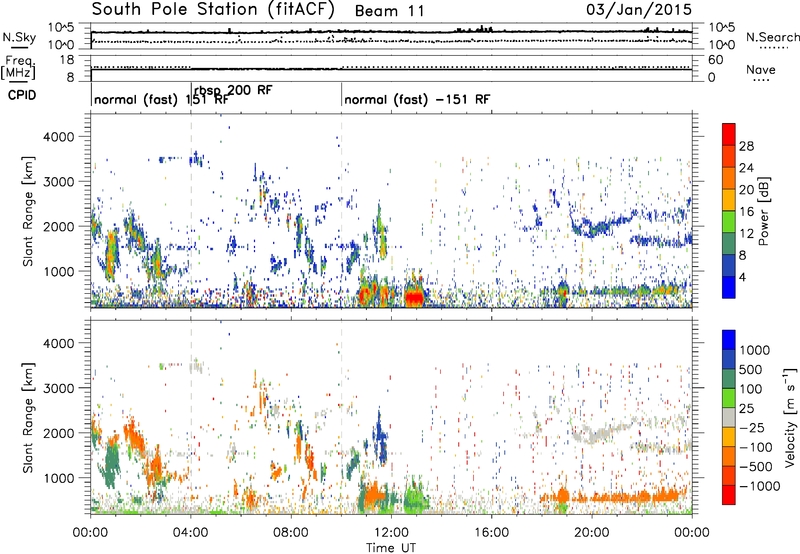Pick the red bottom Velocity colorbar segment
800x554 pixels.
pyautogui.click(x=729, y=495)
